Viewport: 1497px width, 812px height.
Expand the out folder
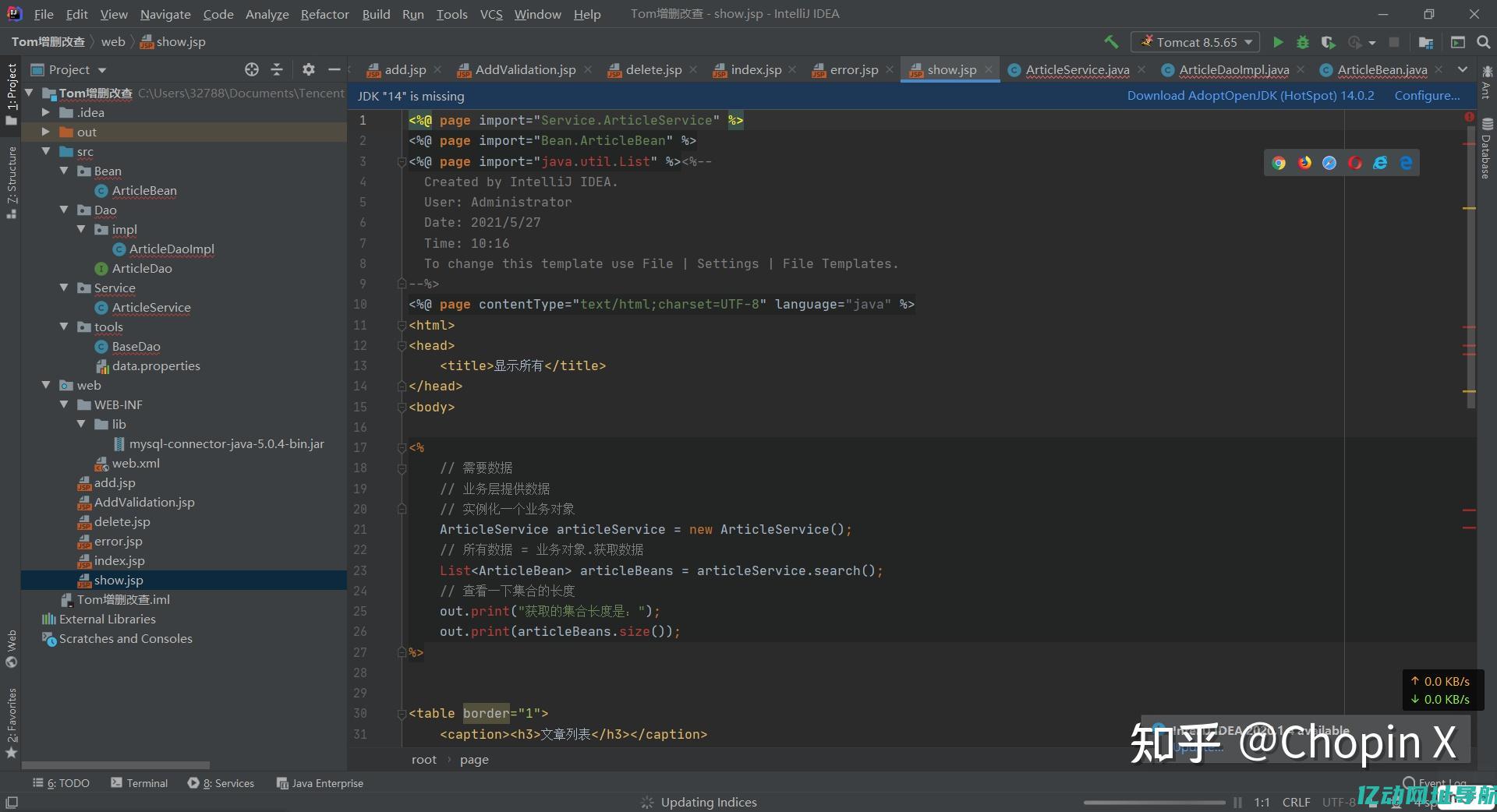46,132
